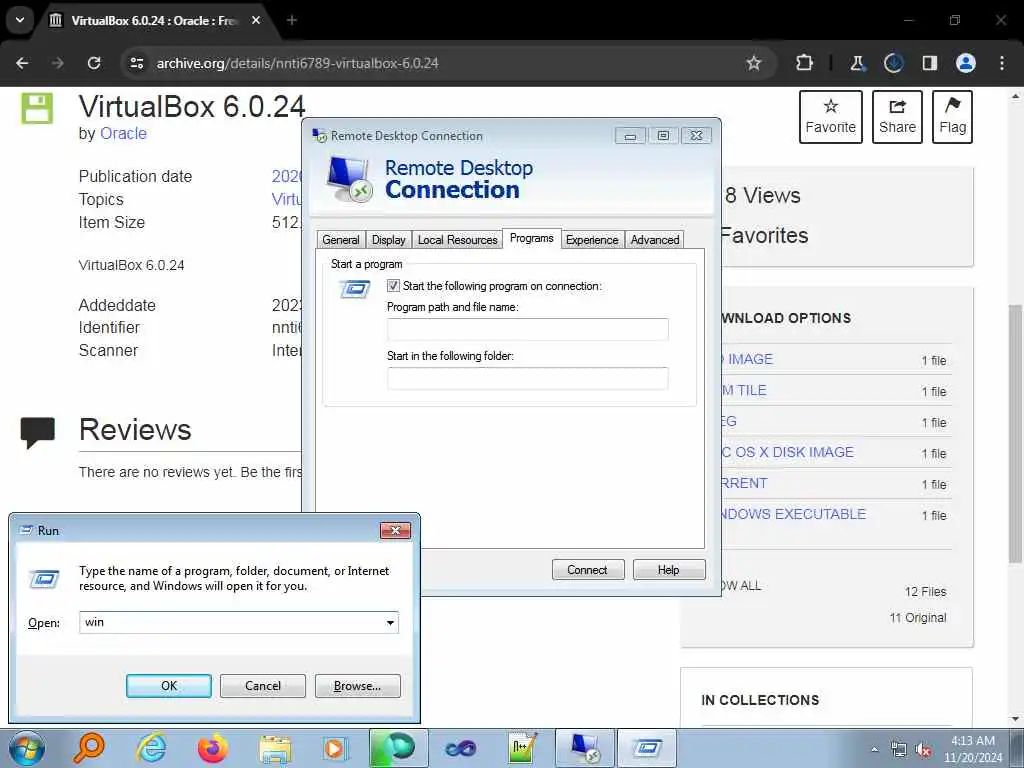1024x768 pixels.
Task: View site information icon in address bar
Action: pyautogui.click(x=136, y=63)
